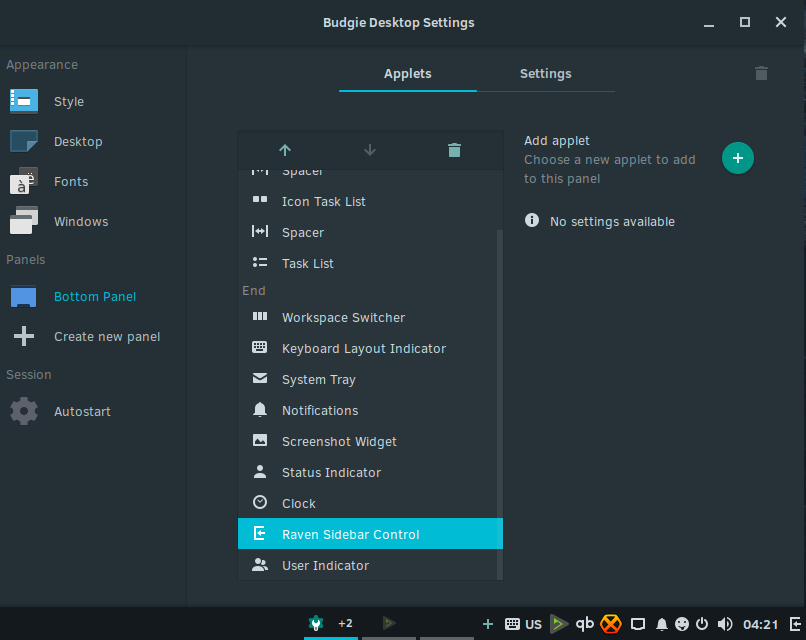Click Create new panel

point(93,337)
